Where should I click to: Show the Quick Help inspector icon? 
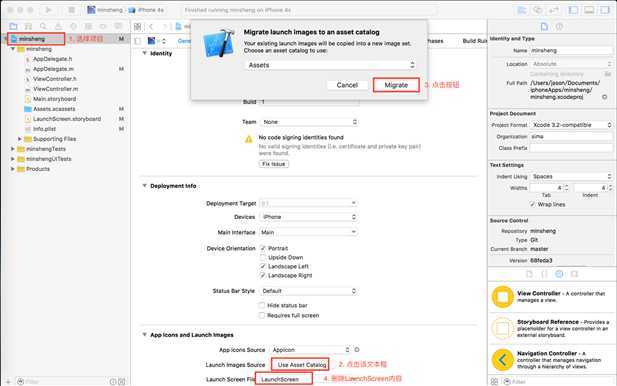(559, 27)
